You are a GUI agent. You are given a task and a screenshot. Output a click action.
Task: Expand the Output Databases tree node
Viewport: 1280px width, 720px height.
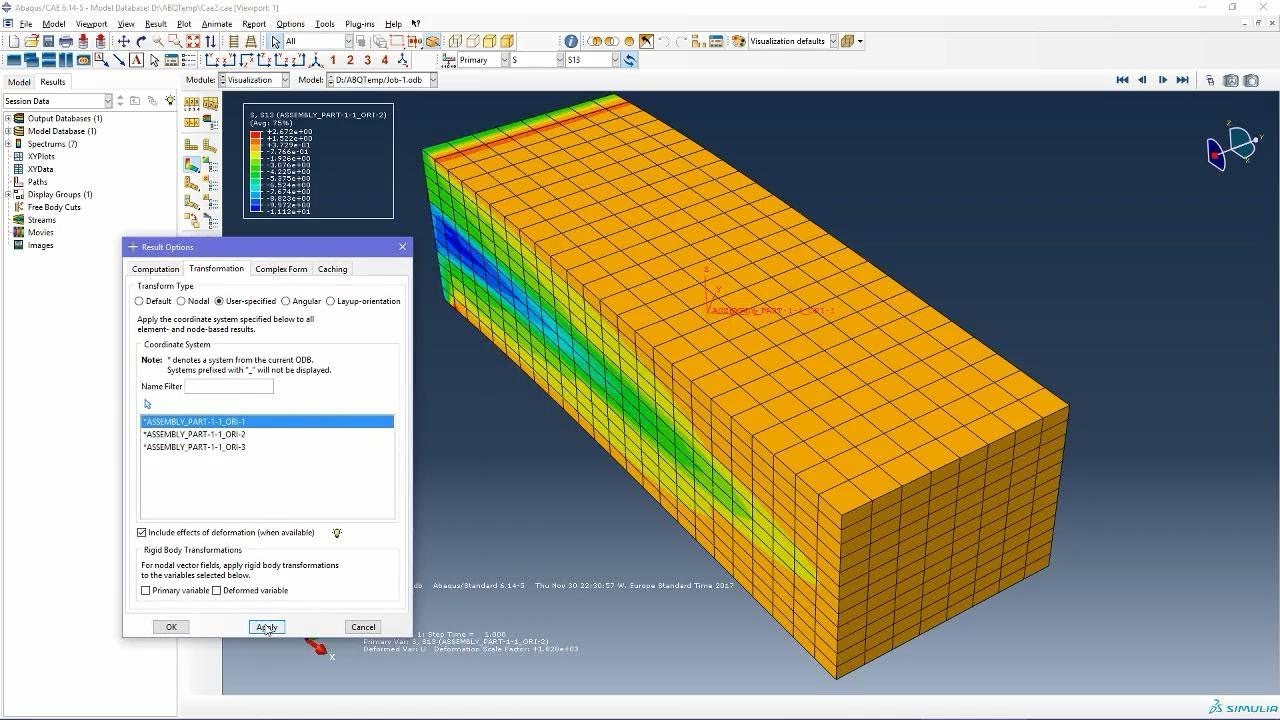click(x=8, y=119)
